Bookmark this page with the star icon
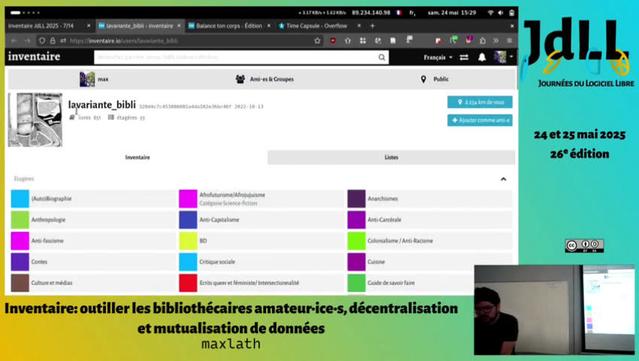 point(317,40)
